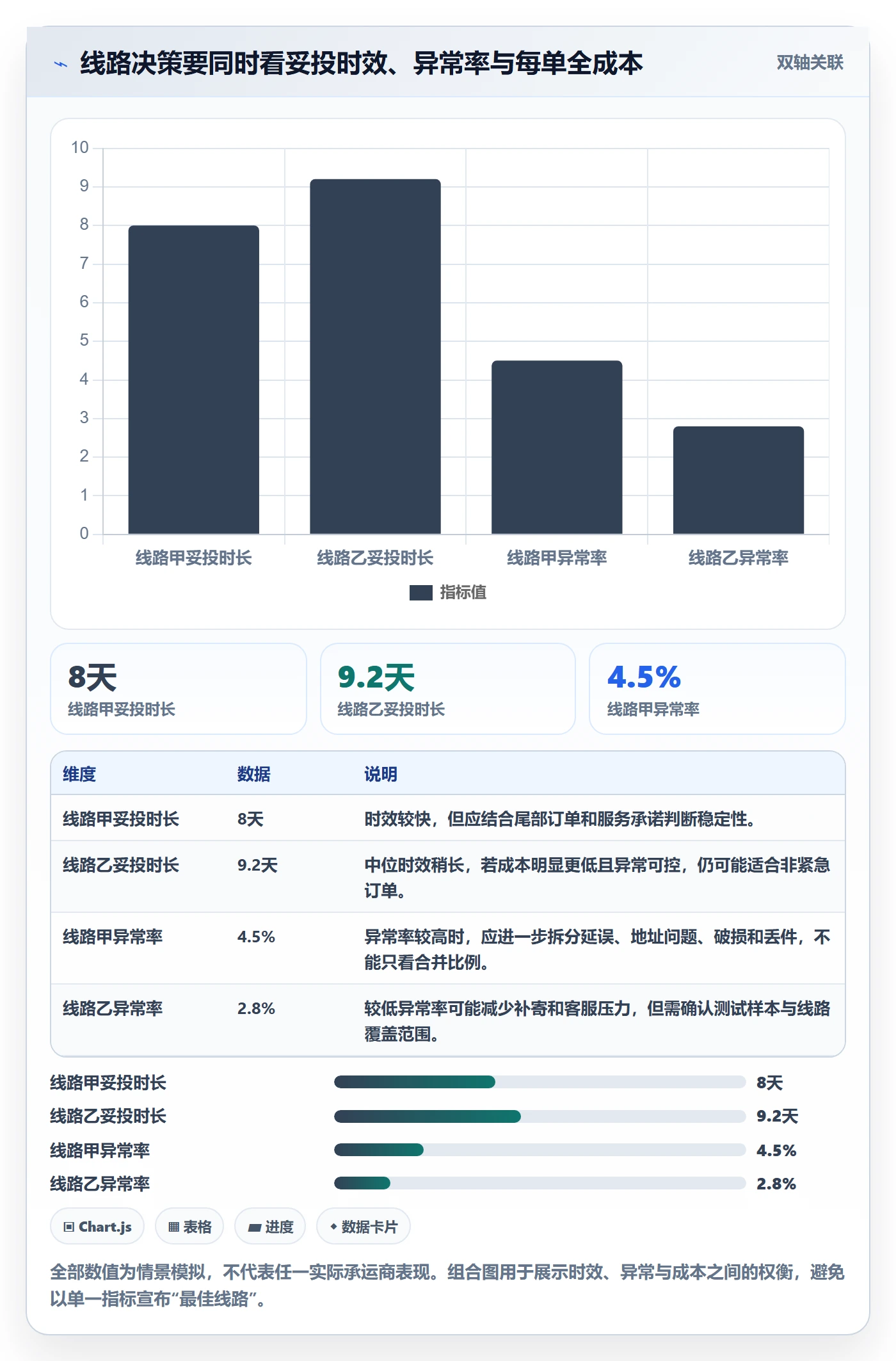Open the 9.2天 summary stat card

click(448, 689)
